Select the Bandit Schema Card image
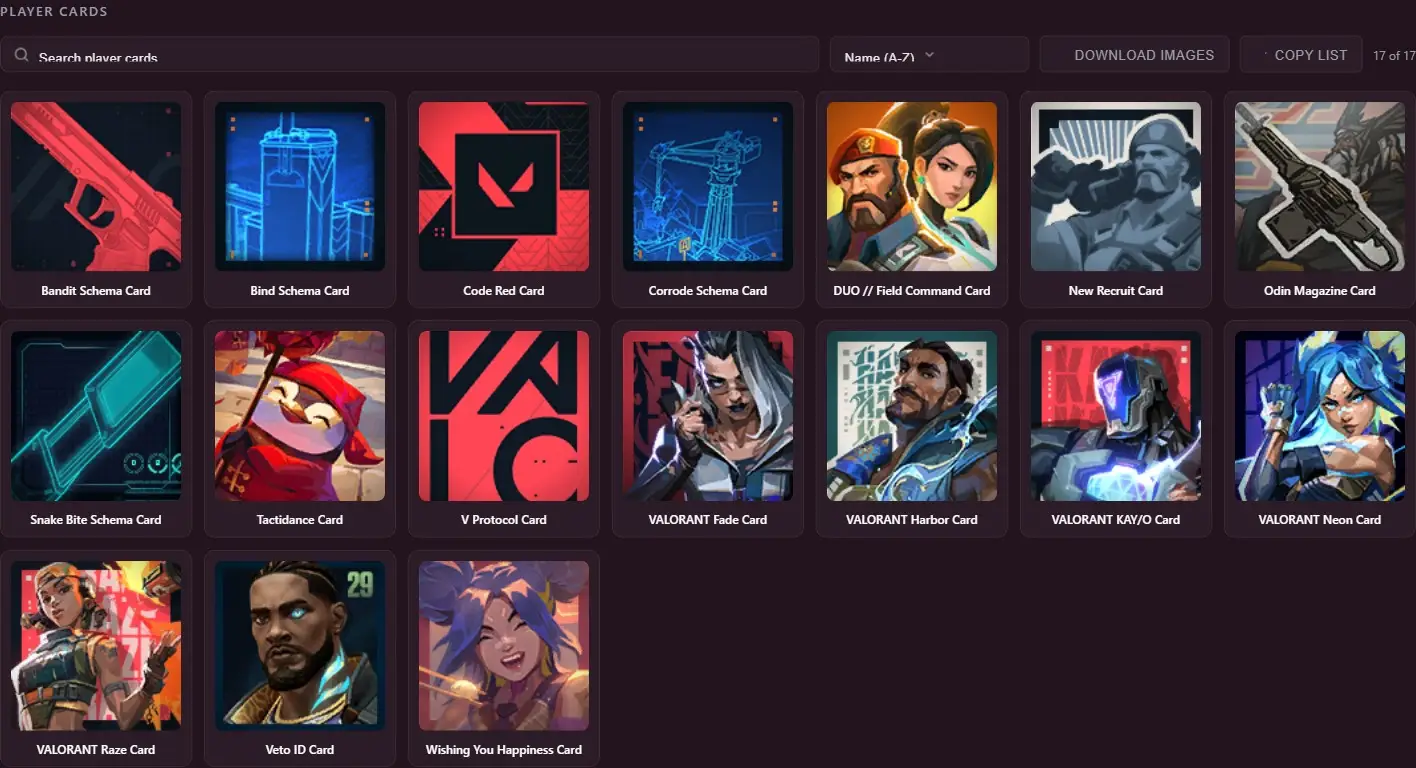 pyautogui.click(x=96, y=186)
